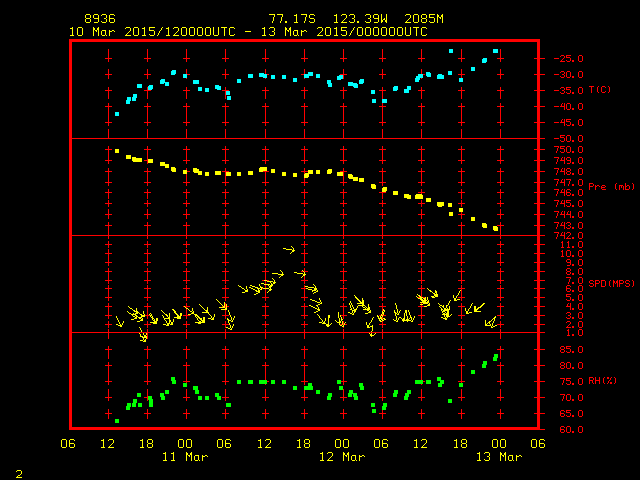Image resolution: width=640 pixels, height=480 pixels.
Task: Select the 11.0 wind speed tick
Action: 572,245
